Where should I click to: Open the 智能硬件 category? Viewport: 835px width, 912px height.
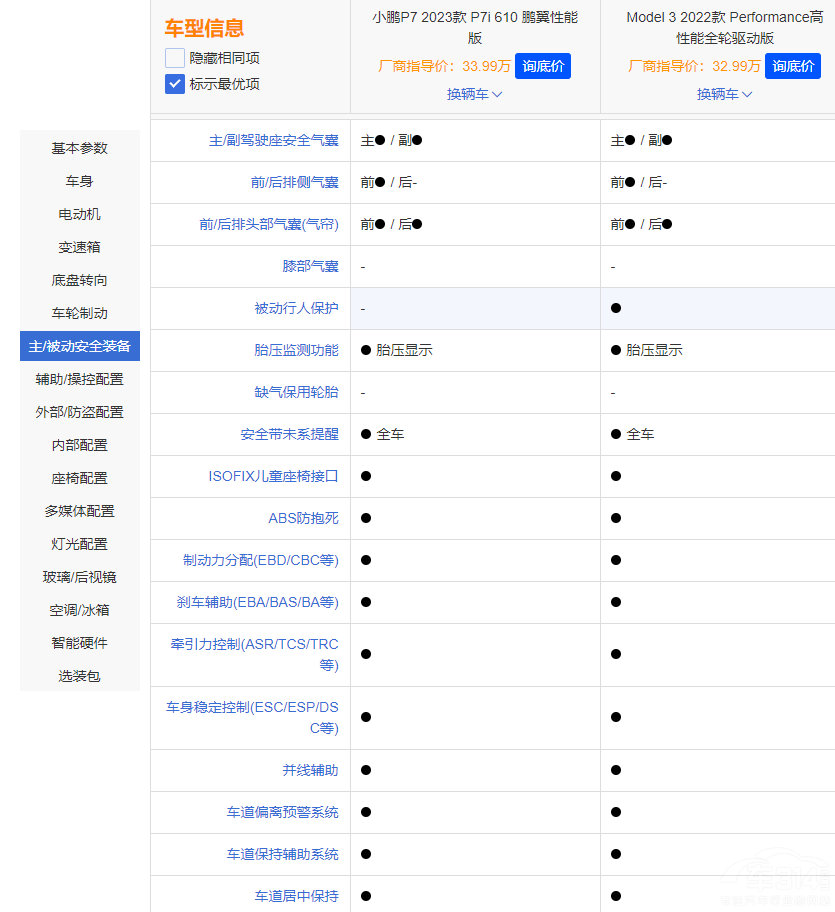click(79, 643)
